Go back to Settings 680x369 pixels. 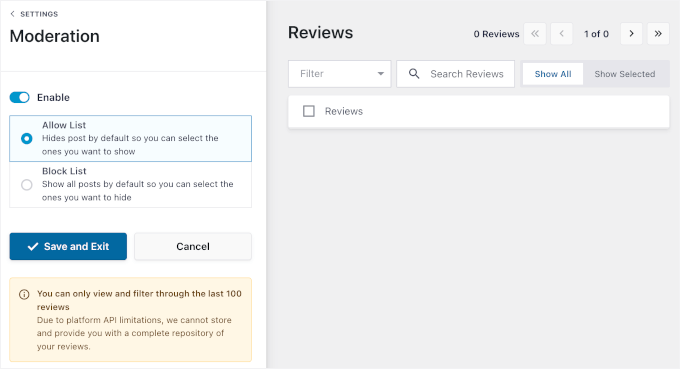[x=34, y=14]
